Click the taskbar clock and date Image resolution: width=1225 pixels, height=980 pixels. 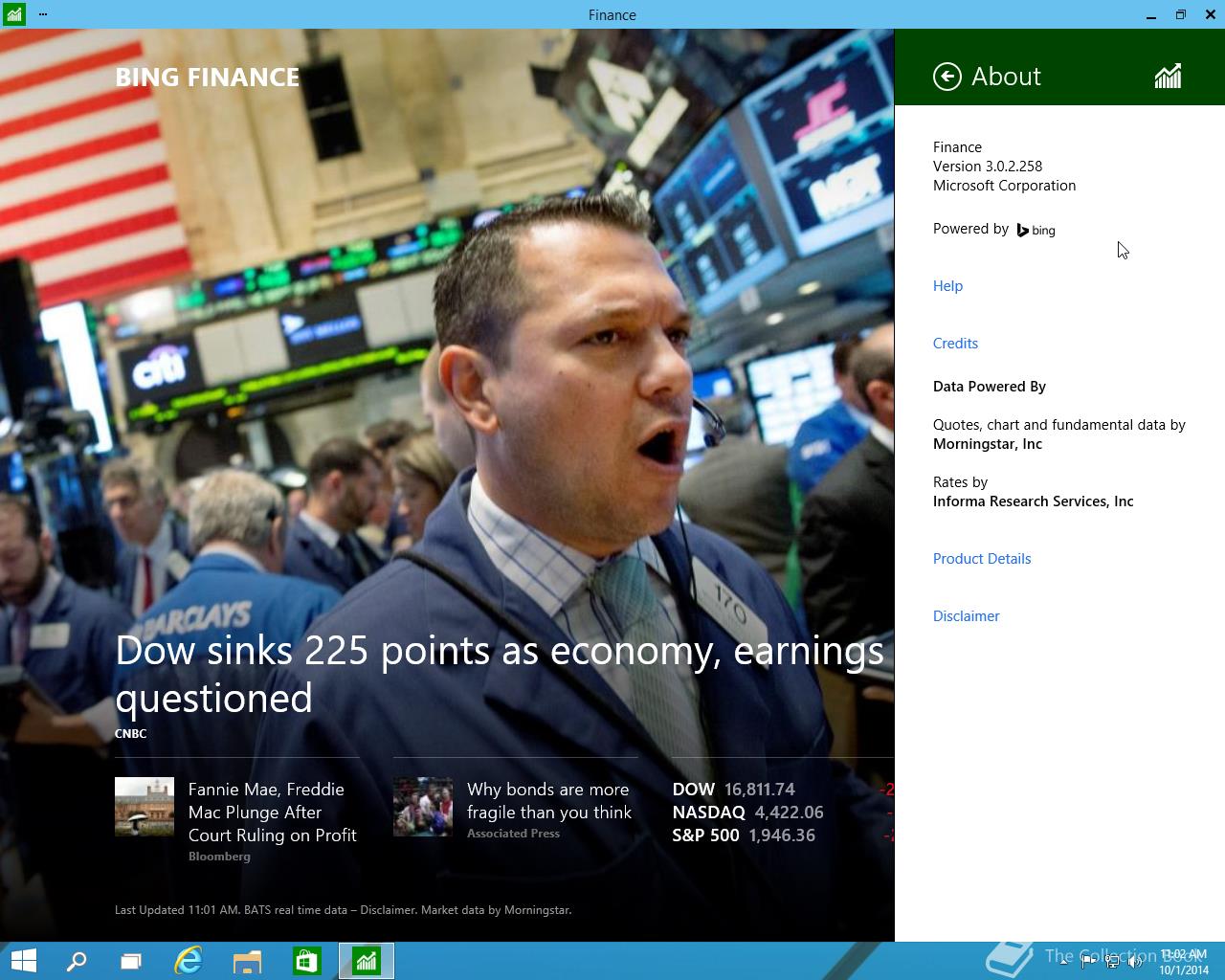(x=1184, y=962)
